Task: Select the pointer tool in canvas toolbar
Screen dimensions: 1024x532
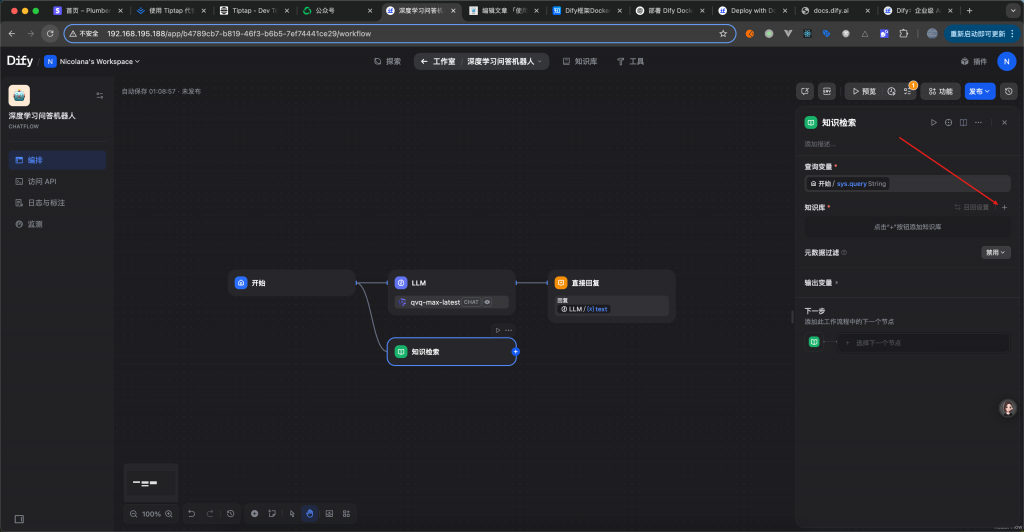Action: pyautogui.click(x=292, y=513)
